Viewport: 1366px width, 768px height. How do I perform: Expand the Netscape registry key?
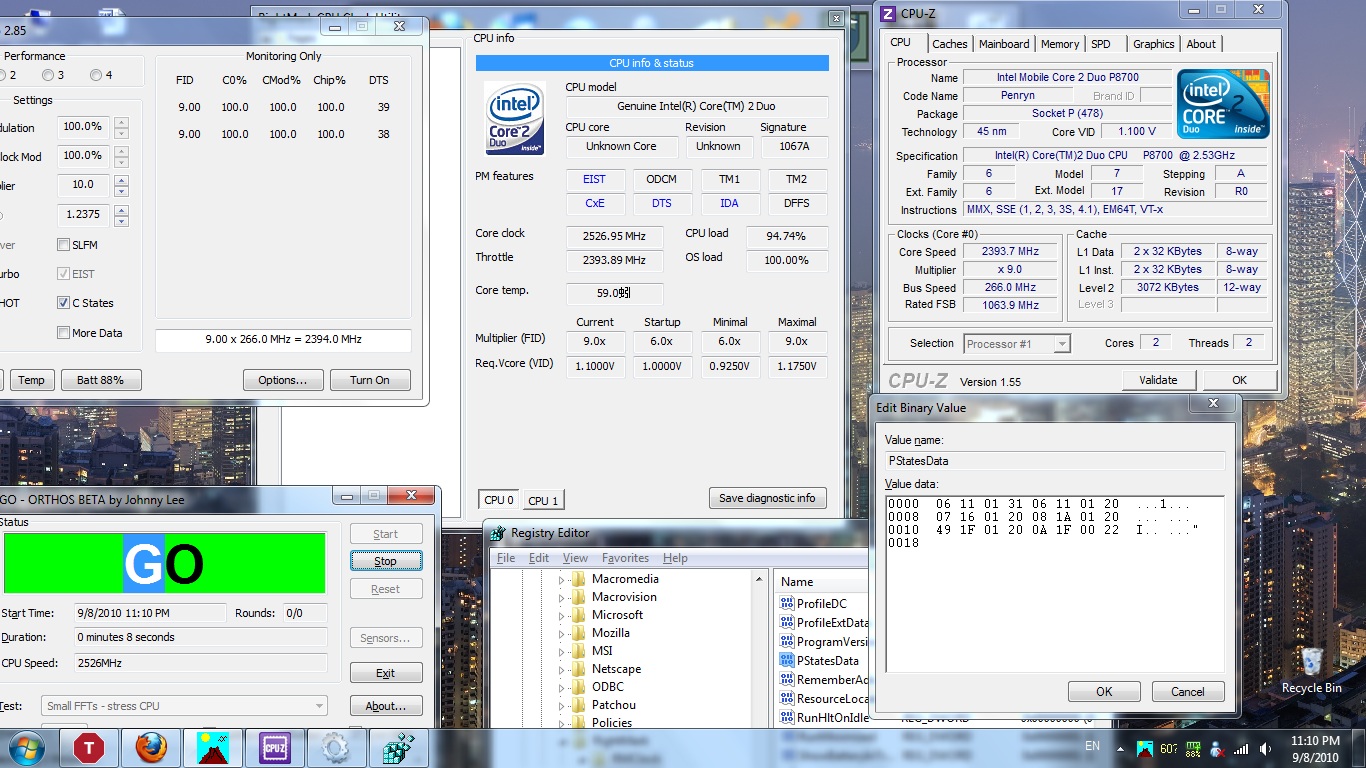562,670
